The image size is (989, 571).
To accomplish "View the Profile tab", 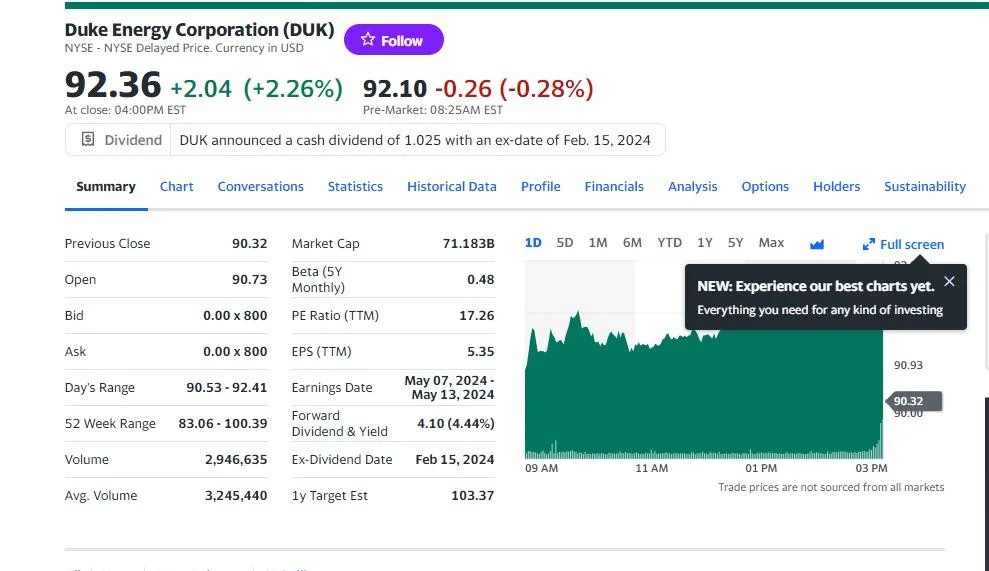I will [x=540, y=186].
